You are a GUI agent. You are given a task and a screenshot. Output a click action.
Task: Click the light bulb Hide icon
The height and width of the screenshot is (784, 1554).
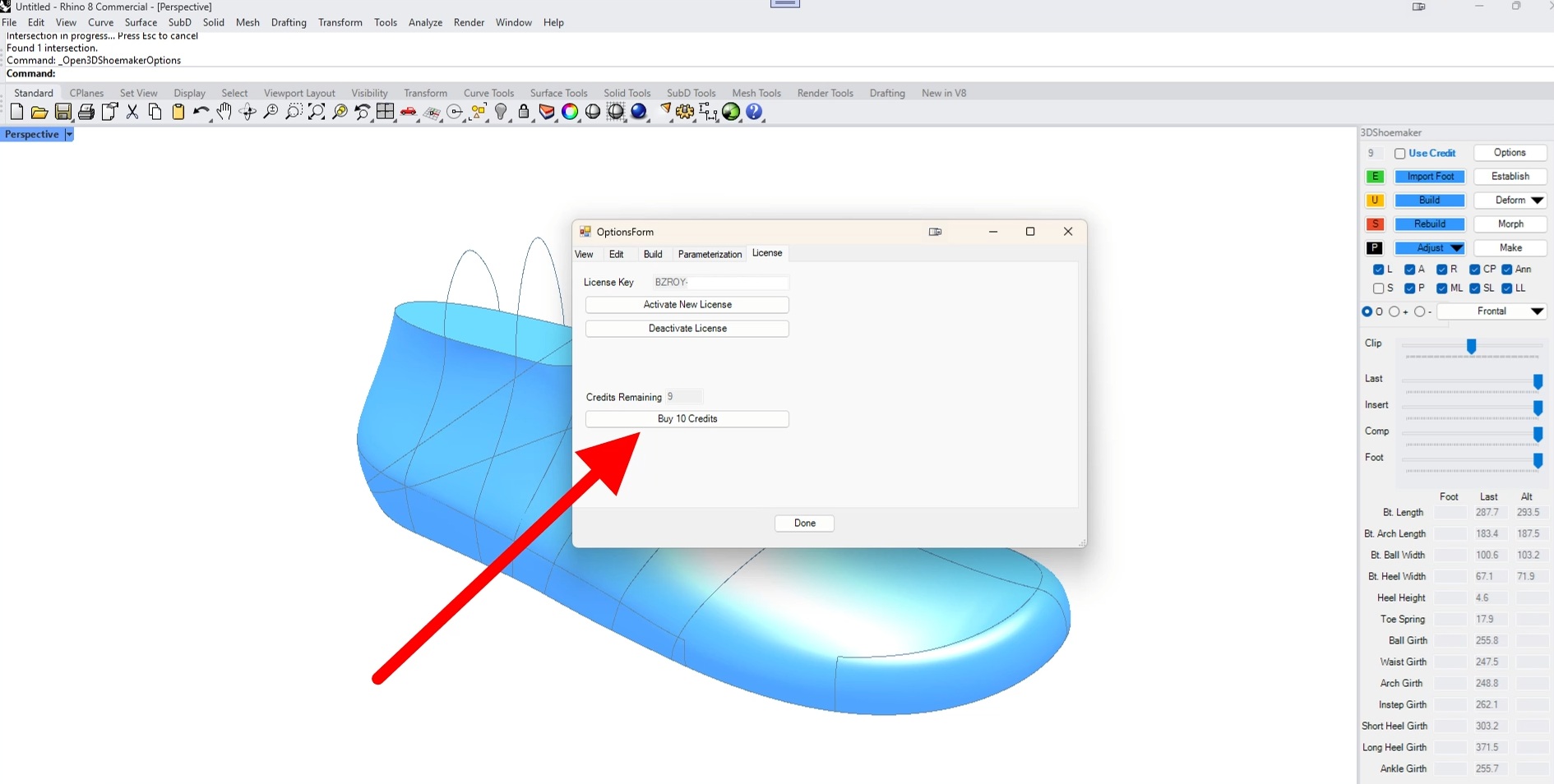click(x=501, y=112)
